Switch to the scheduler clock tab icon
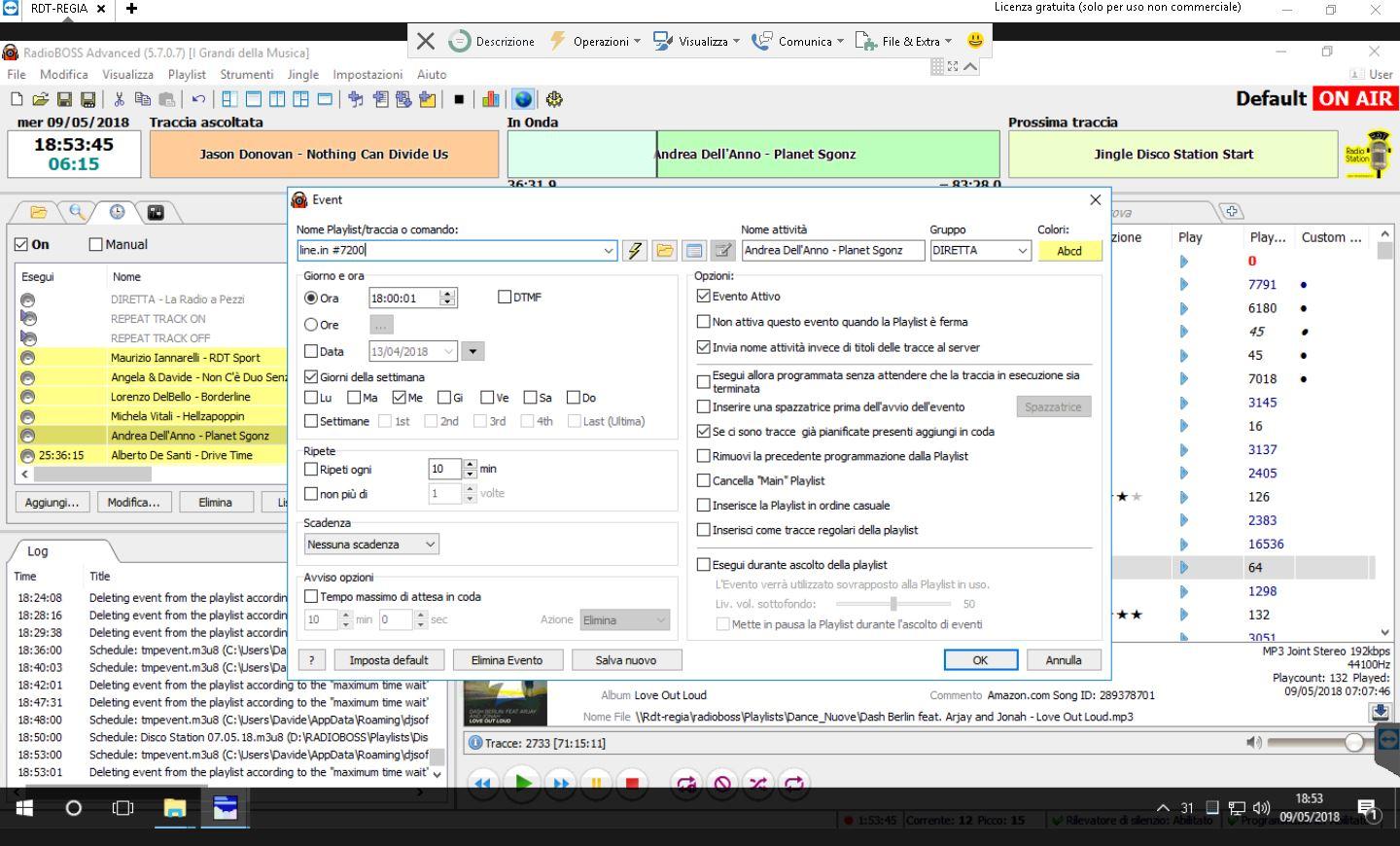Screen dimensions: 1400x846 [117, 212]
